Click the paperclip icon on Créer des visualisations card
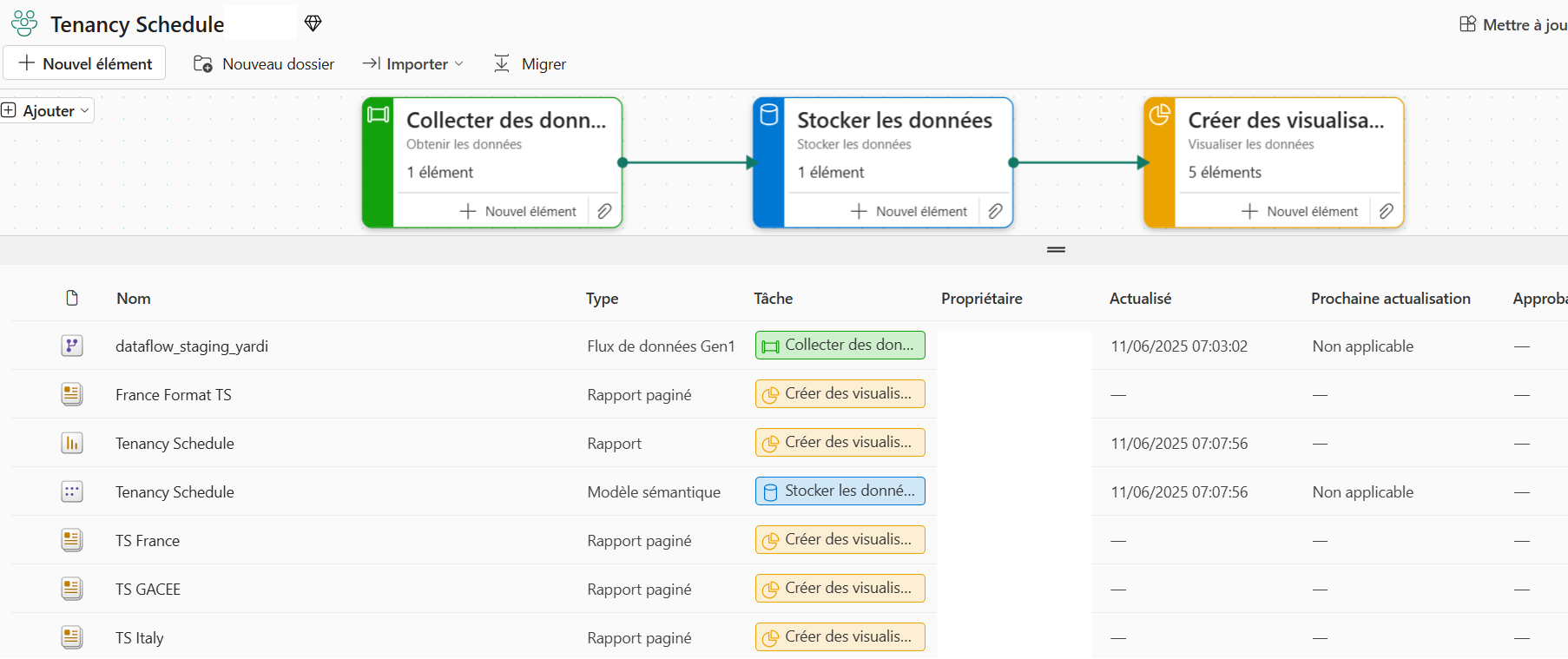 point(1387,211)
